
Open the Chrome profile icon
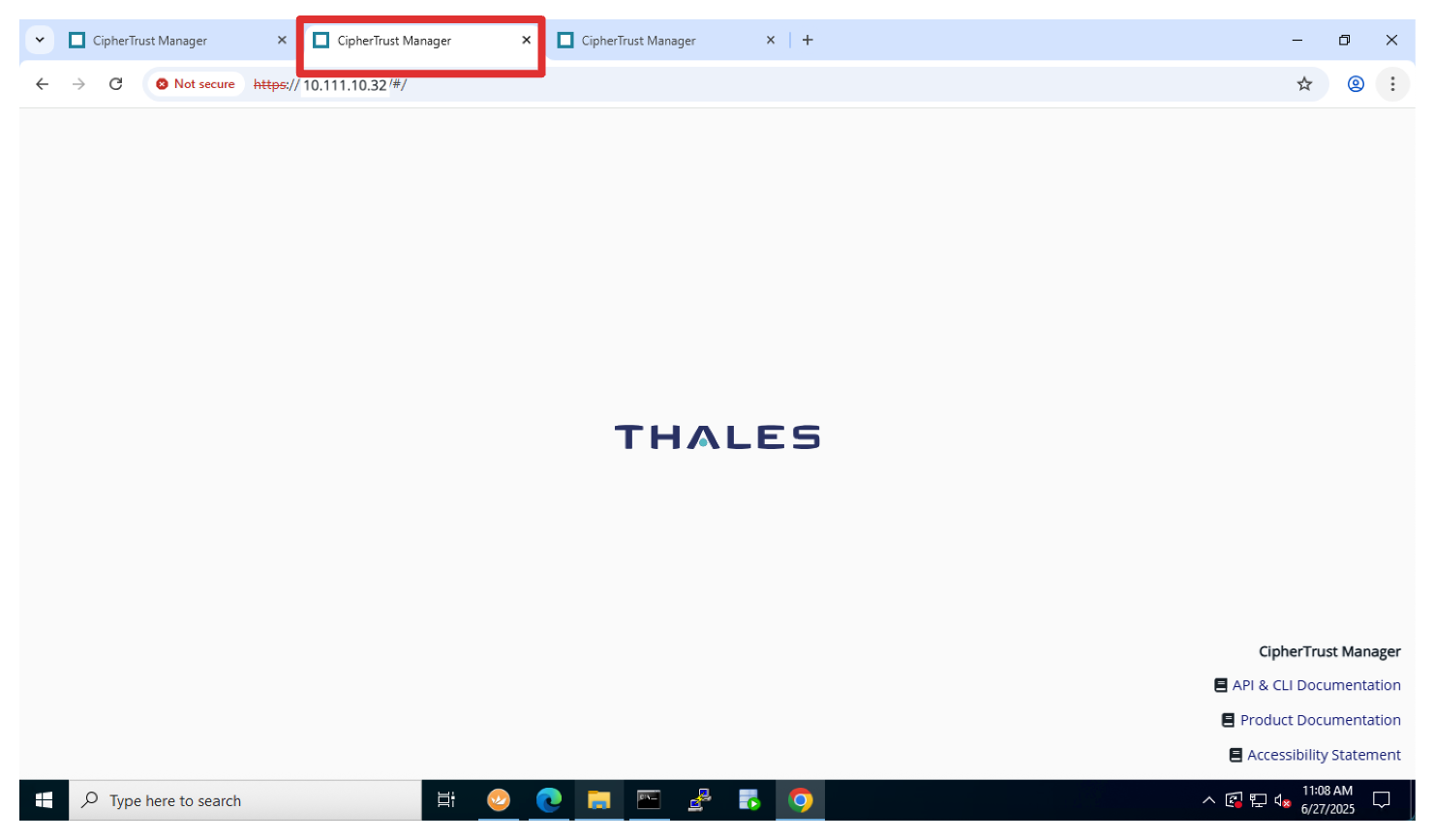coord(1356,84)
